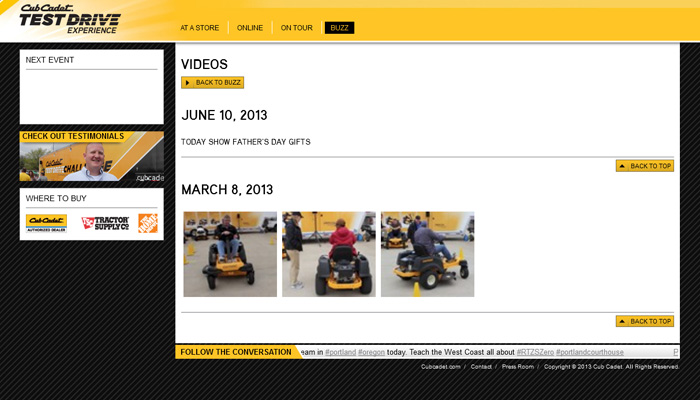Click BACK TO TOP under June 10, 2013
Viewport: 700px width, 400px height.
click(x=645, y=166)
